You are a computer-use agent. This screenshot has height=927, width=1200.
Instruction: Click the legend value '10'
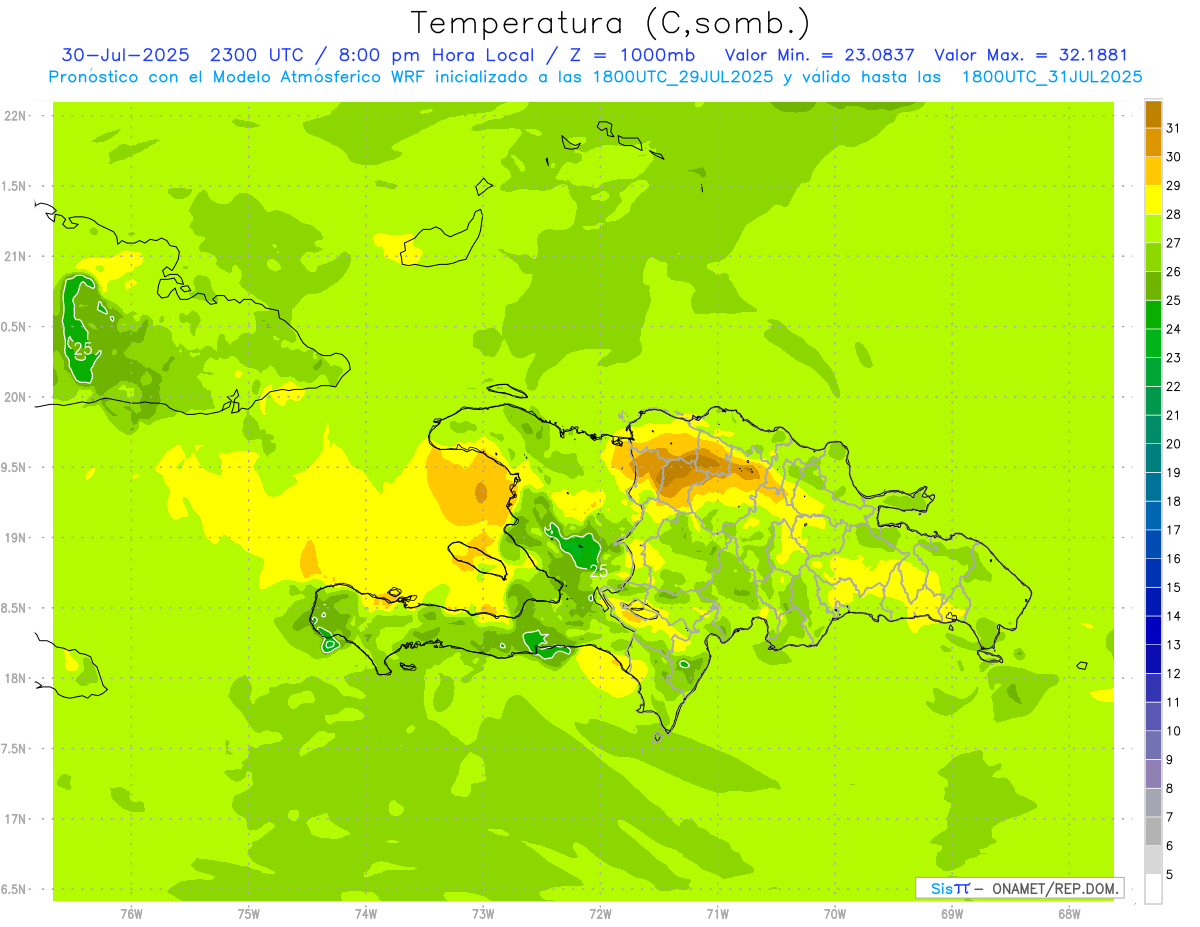coord(1173,731)
